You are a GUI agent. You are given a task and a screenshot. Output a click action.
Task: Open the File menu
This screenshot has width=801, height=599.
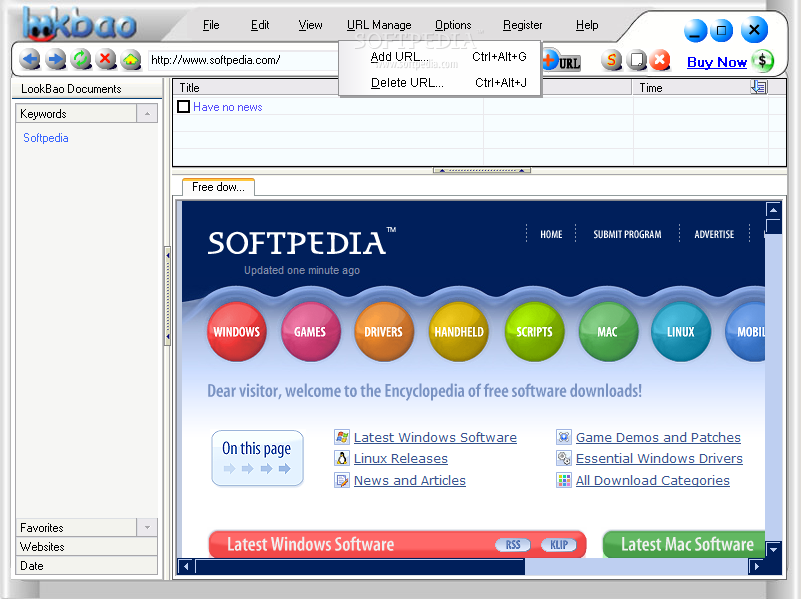[x=211, y=25]
